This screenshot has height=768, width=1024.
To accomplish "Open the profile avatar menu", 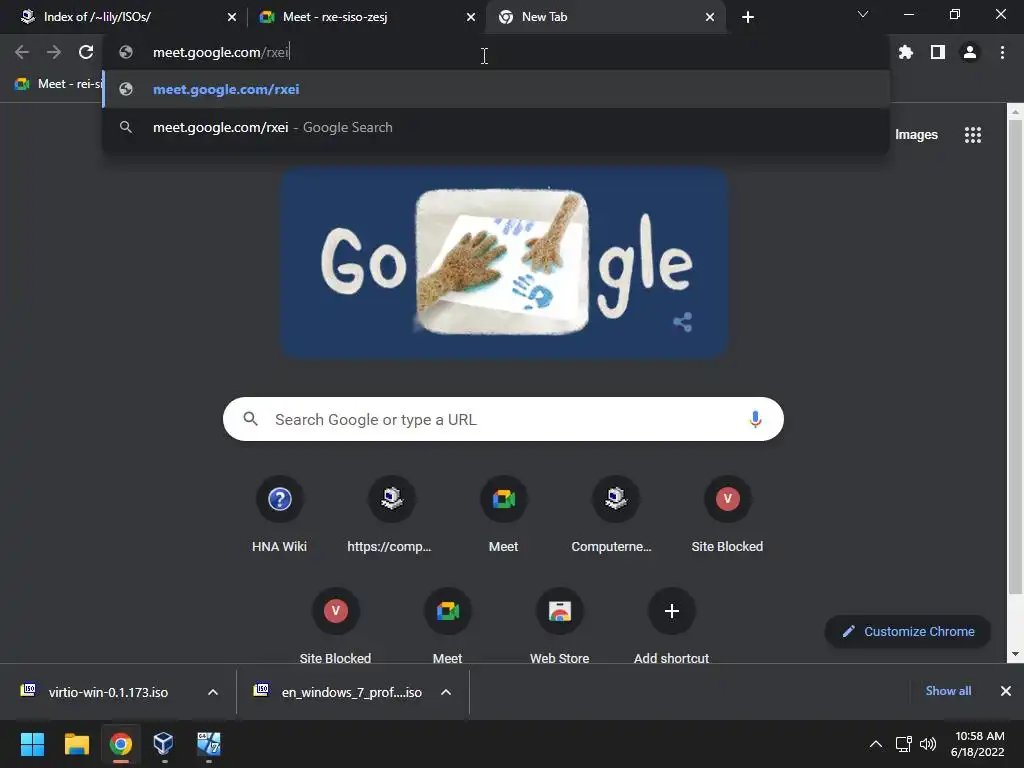I will (x=970, y=52).
